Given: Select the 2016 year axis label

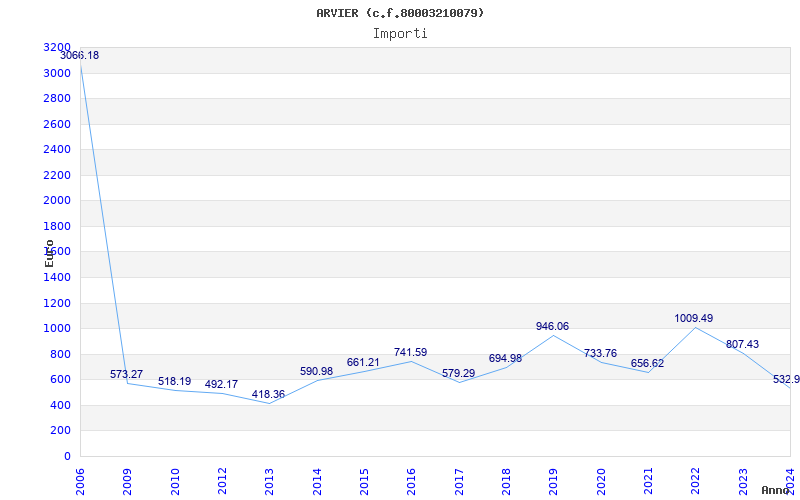Looking at the screenshot, I should 411,481.
